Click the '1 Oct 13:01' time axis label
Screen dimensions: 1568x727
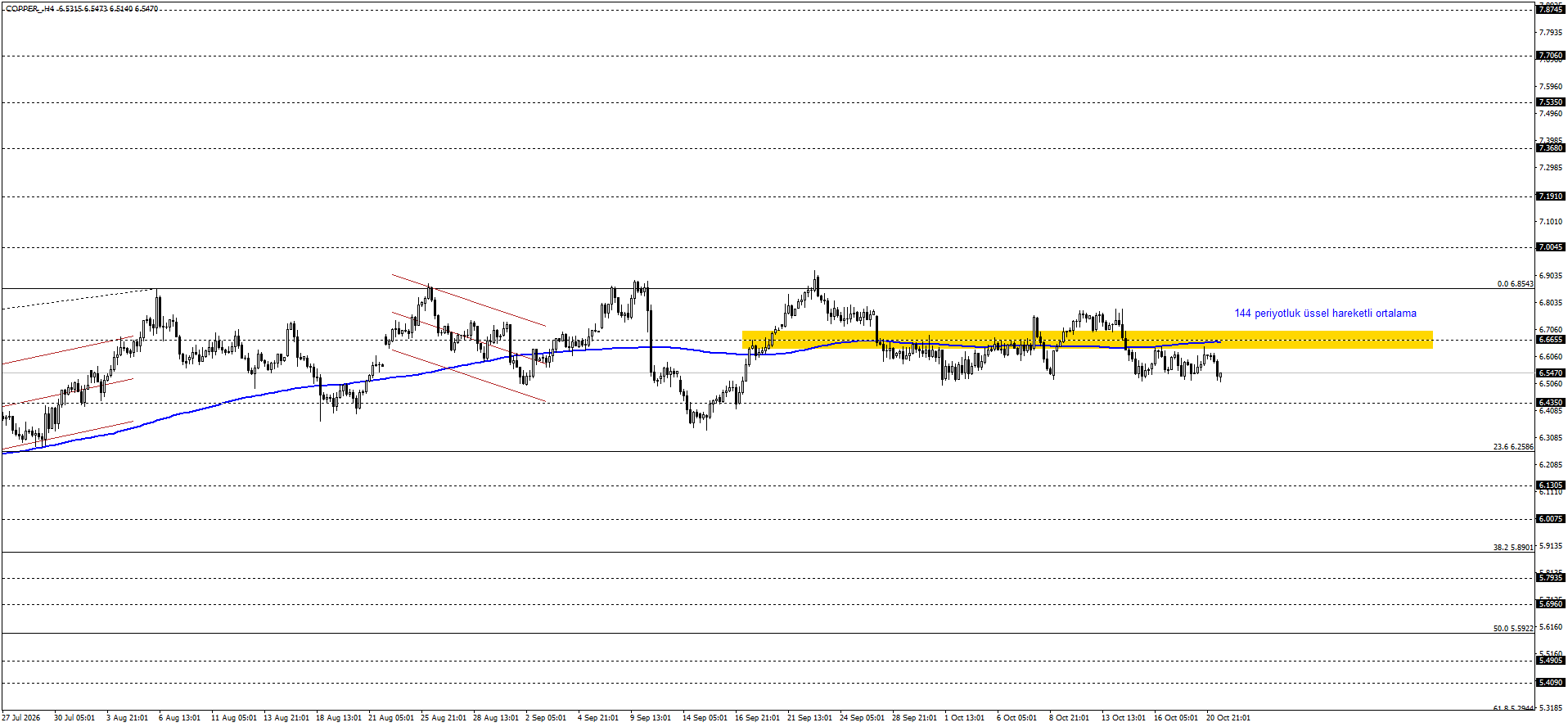click(x=964, y=718)
